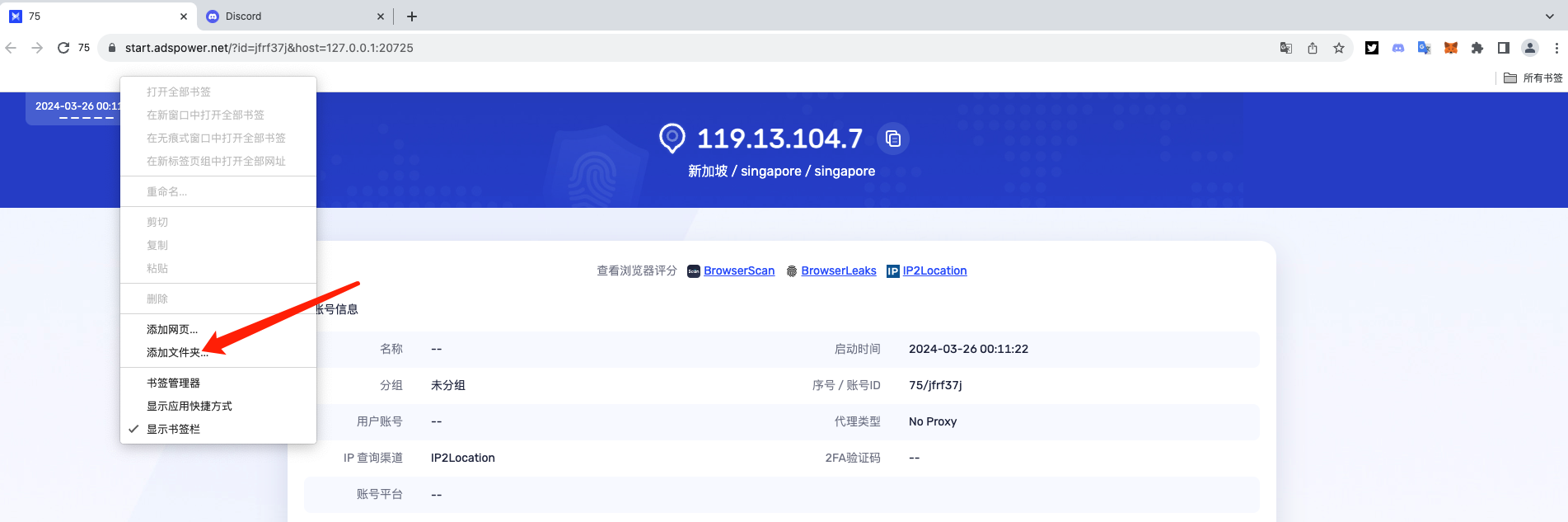Click the share page icon

(x=1313, y=48)
